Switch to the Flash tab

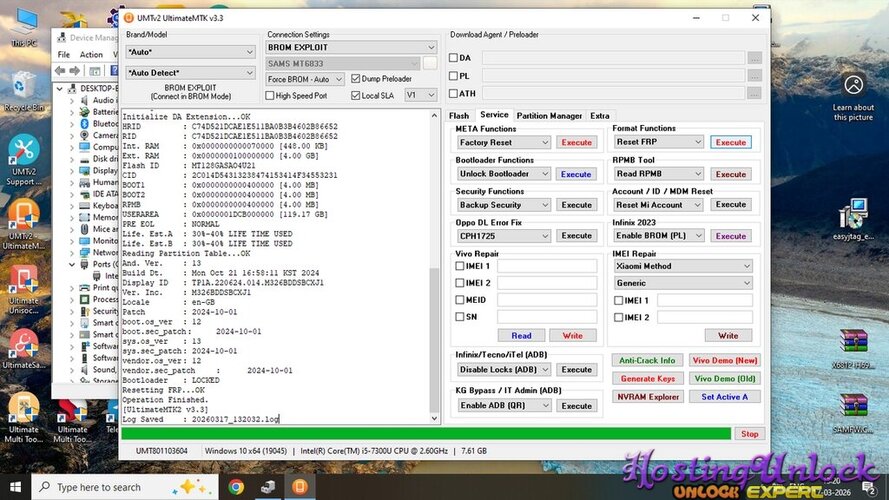459,116
